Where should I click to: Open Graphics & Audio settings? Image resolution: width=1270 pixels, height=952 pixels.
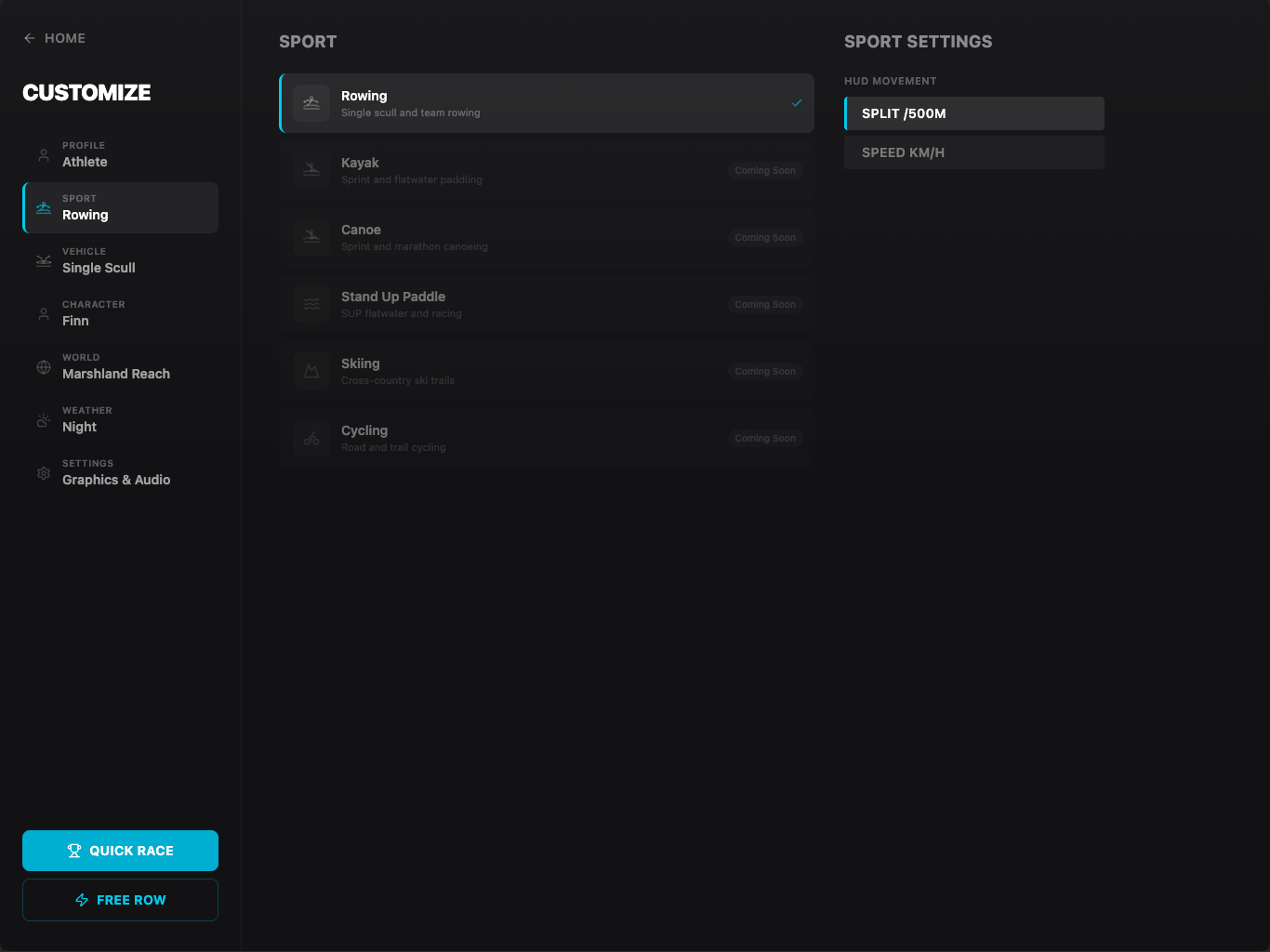coord(121,472)
